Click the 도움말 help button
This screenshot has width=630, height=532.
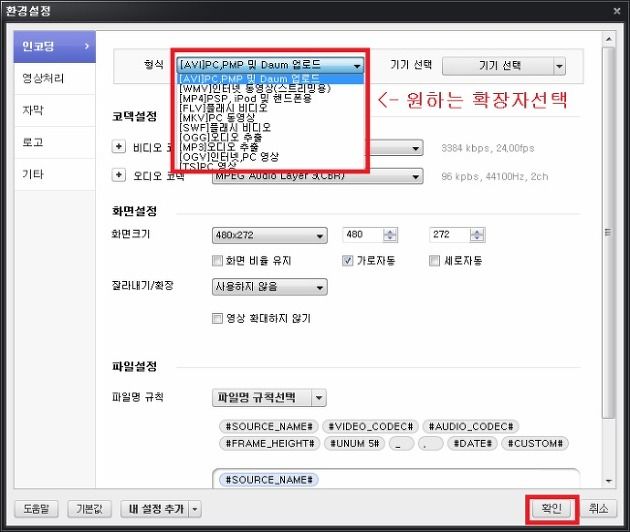pos(36,509)
